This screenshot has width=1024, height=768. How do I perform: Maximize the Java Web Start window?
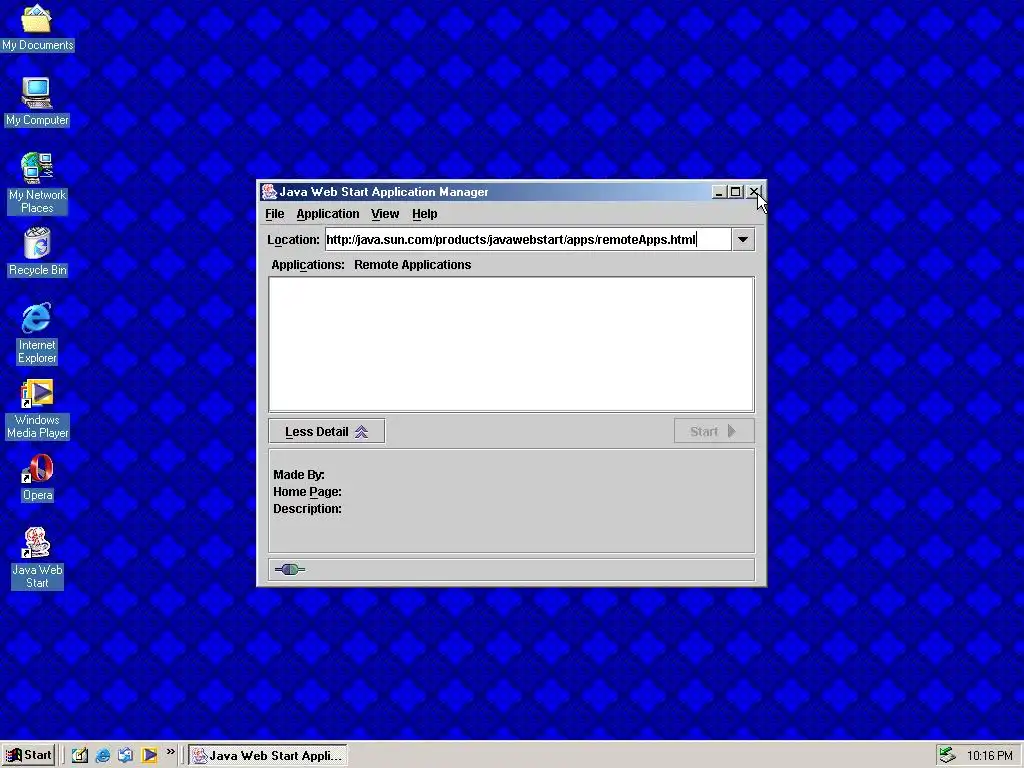[x=735, y=192]
